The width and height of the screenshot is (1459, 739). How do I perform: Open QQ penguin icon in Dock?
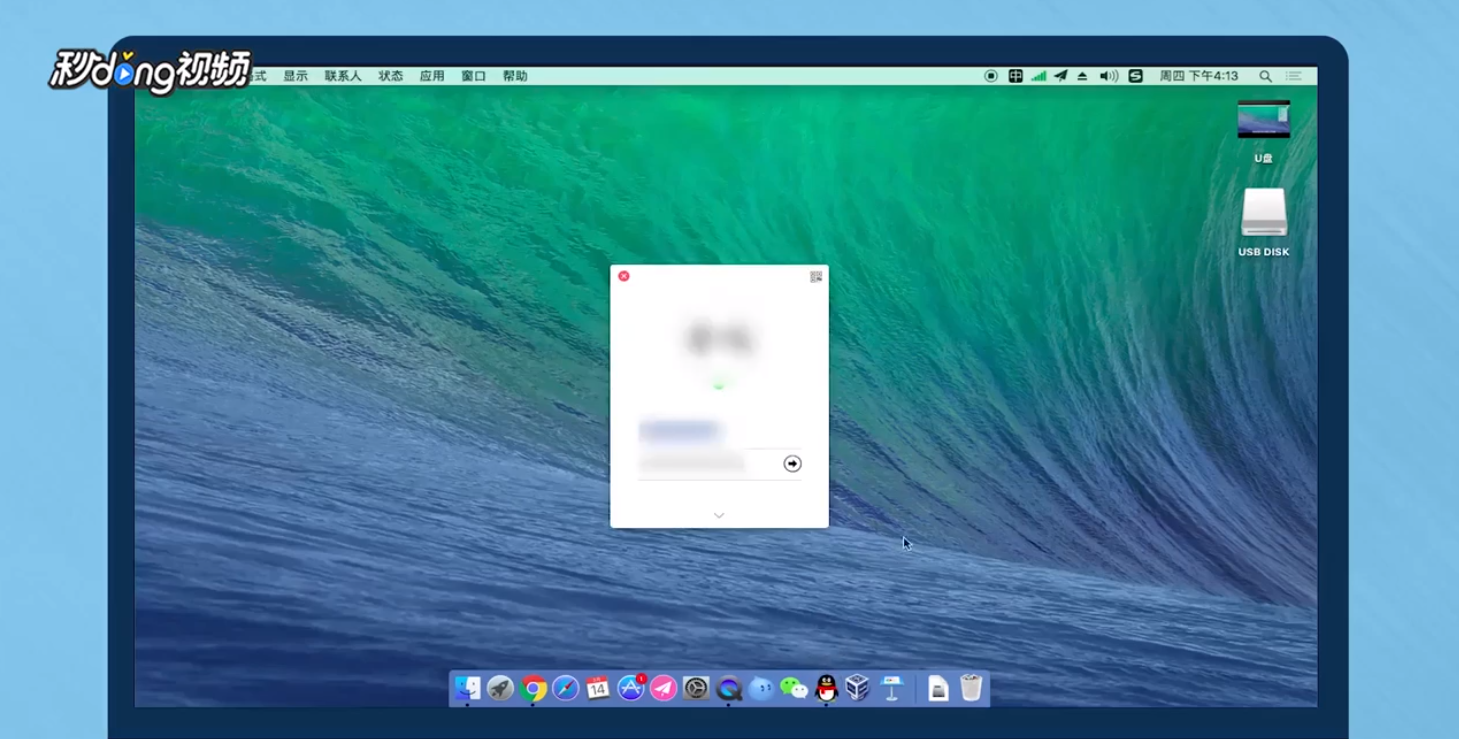[x=826, y=688]
